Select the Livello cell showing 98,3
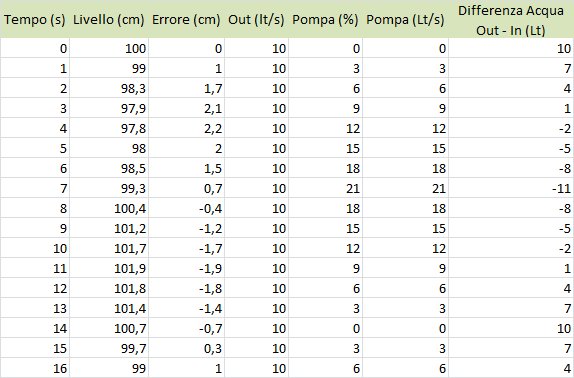This screenshot has height=378, width=574. (109, 88)
